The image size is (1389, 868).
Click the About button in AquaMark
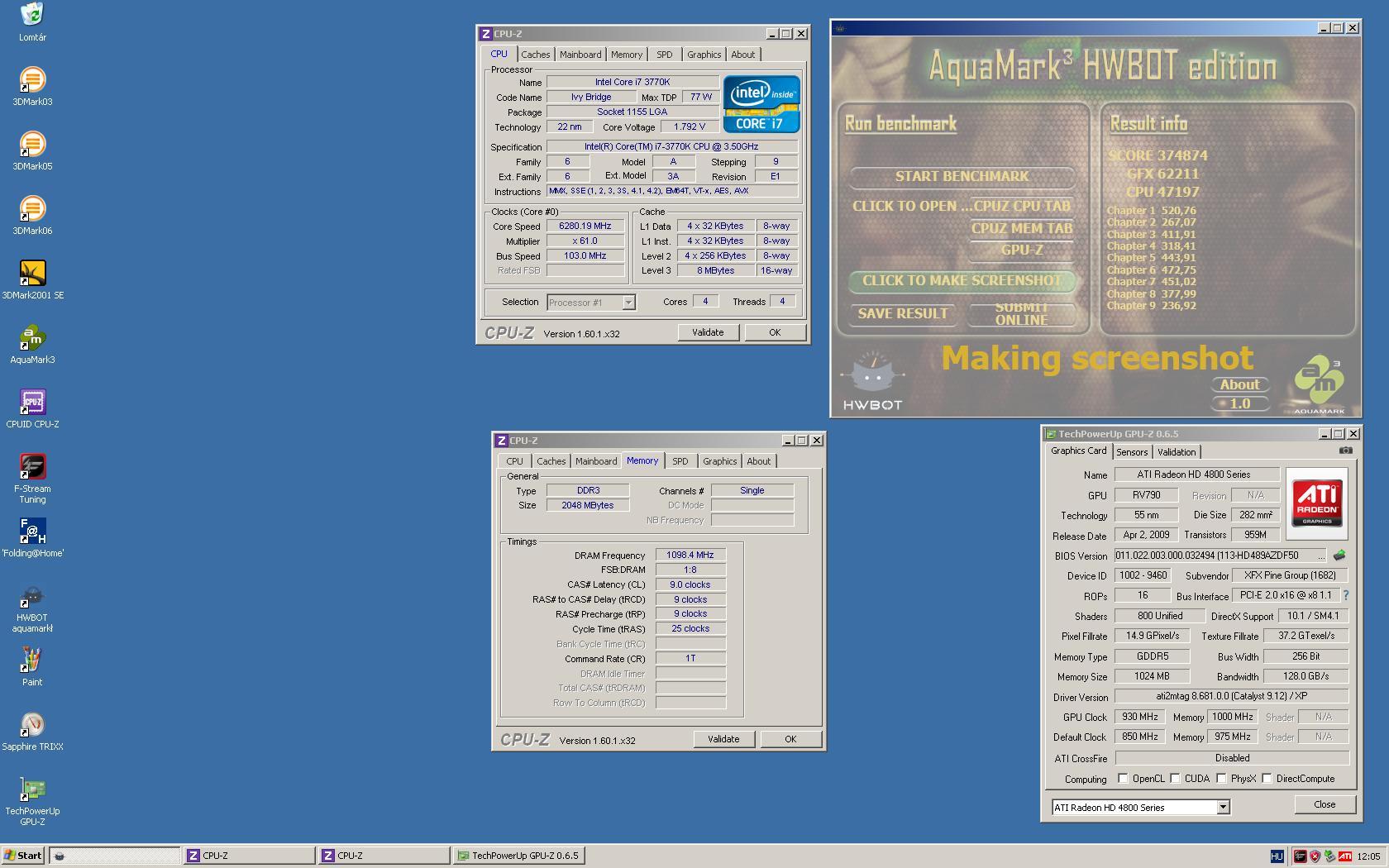click(1240, 384)
